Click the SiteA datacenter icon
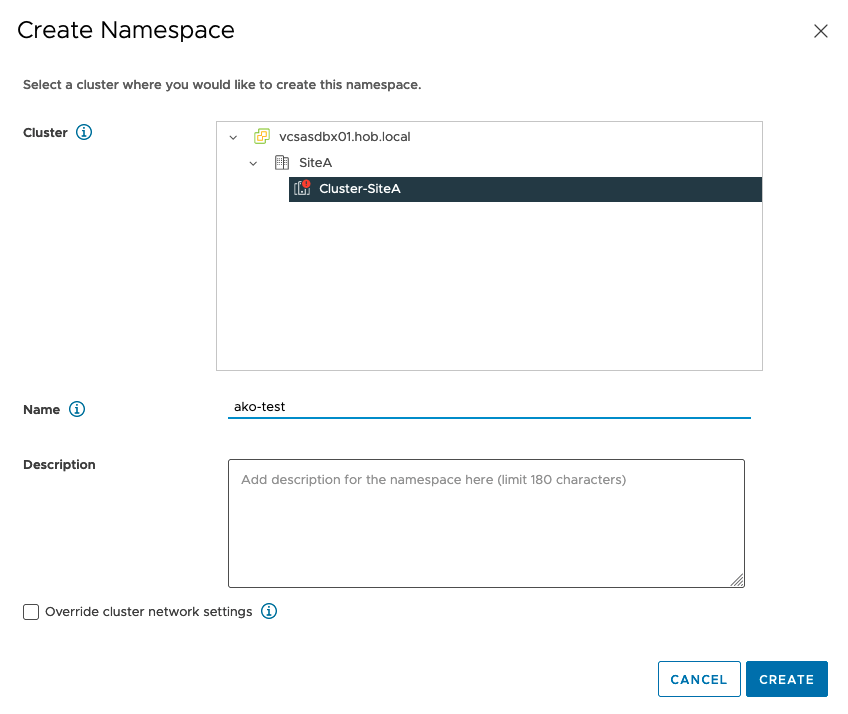 point(281,162)
